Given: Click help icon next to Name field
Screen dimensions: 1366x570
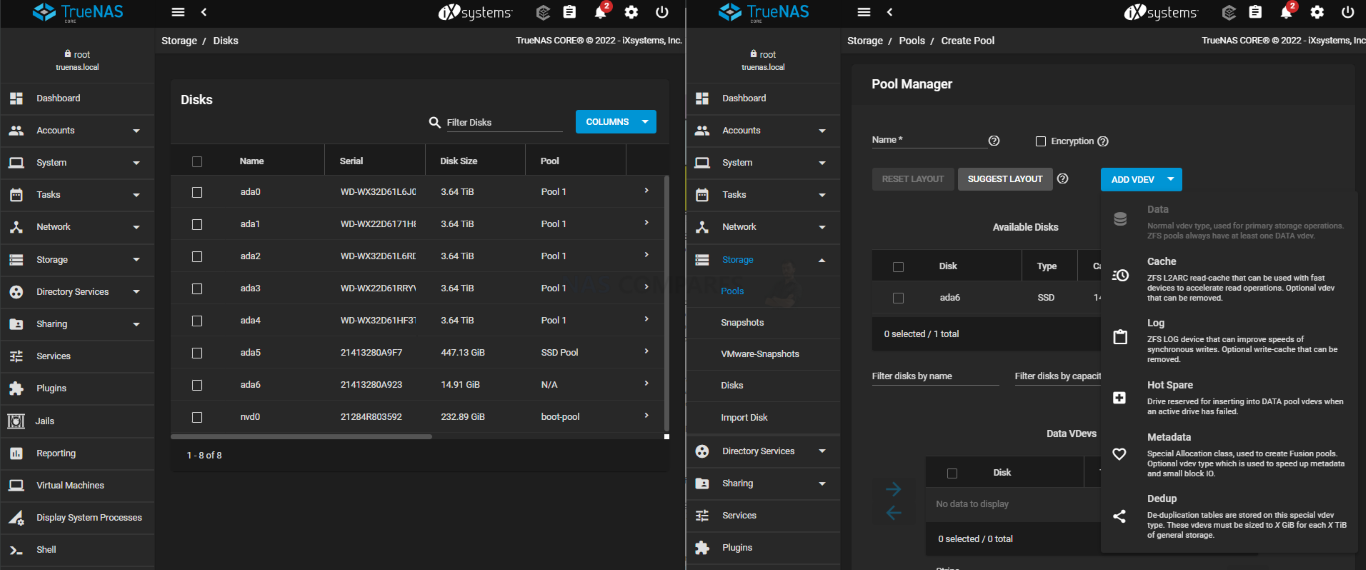Looking at the screenshot, I should tap(994, 141).
